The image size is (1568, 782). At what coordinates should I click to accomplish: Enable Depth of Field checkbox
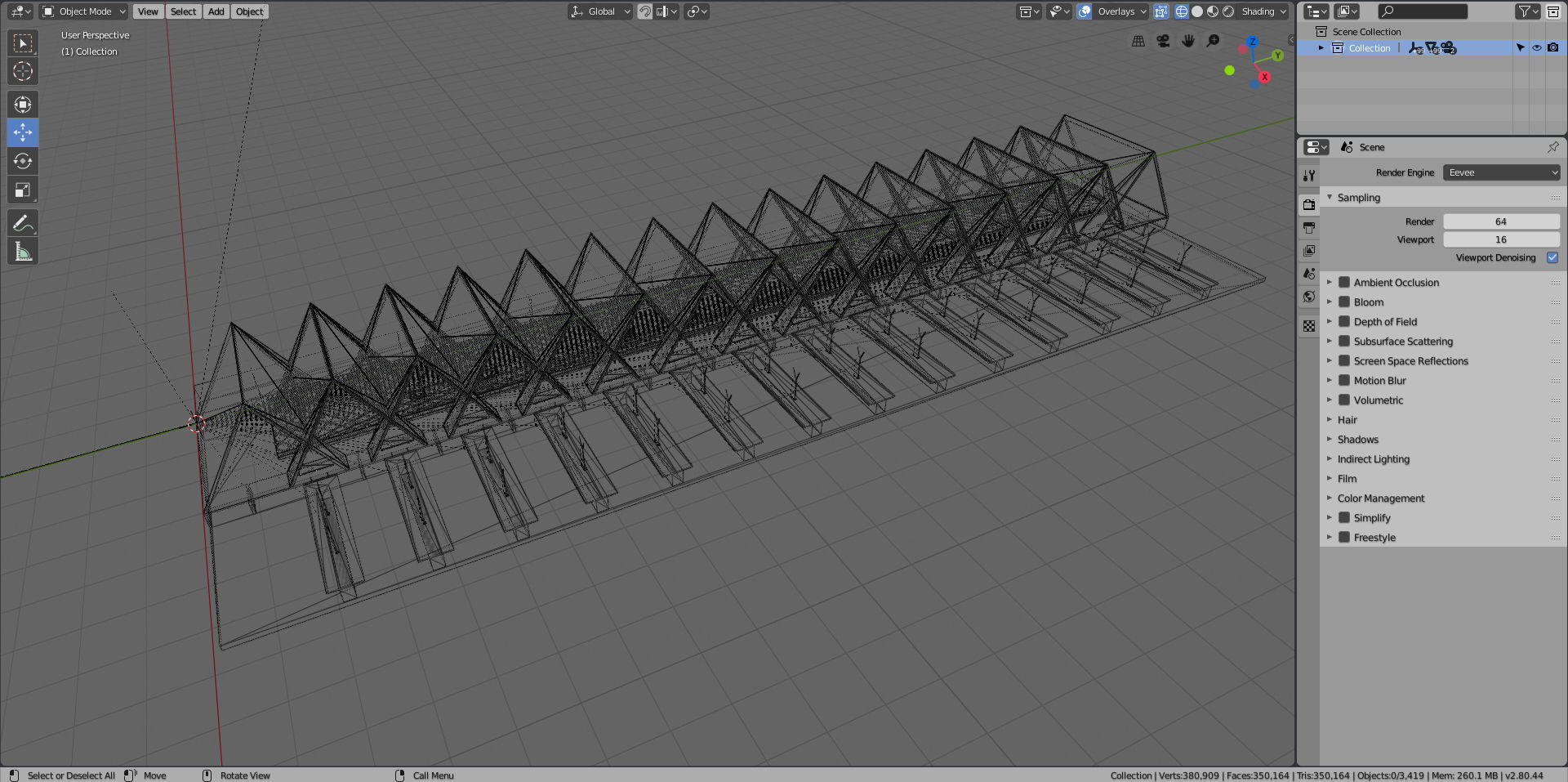[x=1344, y=321]
